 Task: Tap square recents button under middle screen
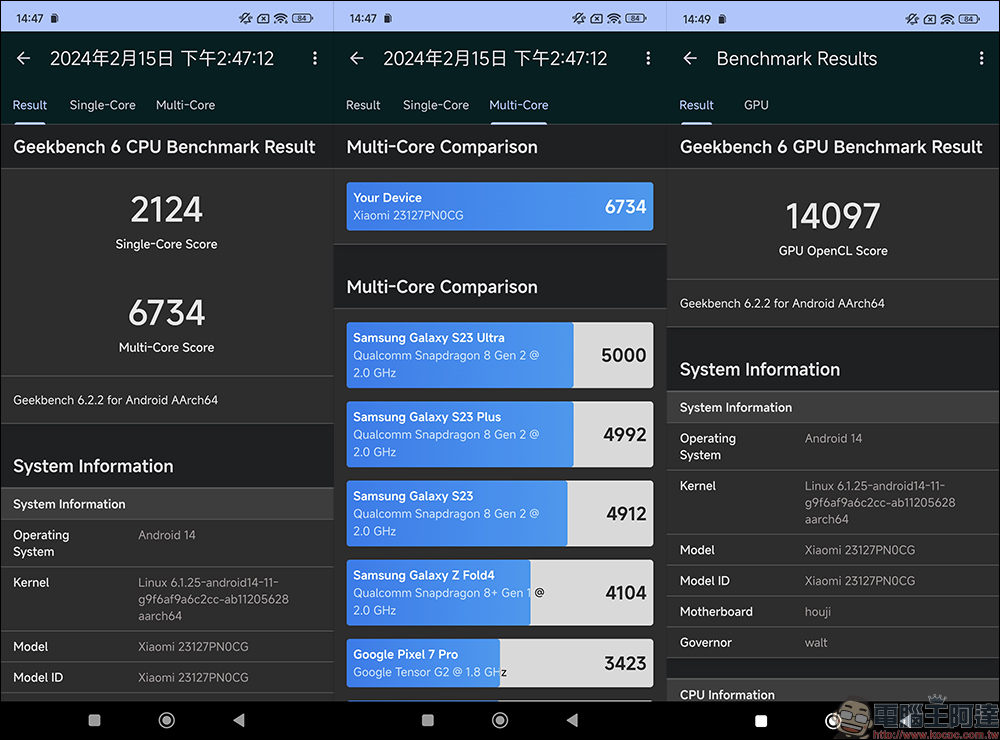tap(428, 720)
